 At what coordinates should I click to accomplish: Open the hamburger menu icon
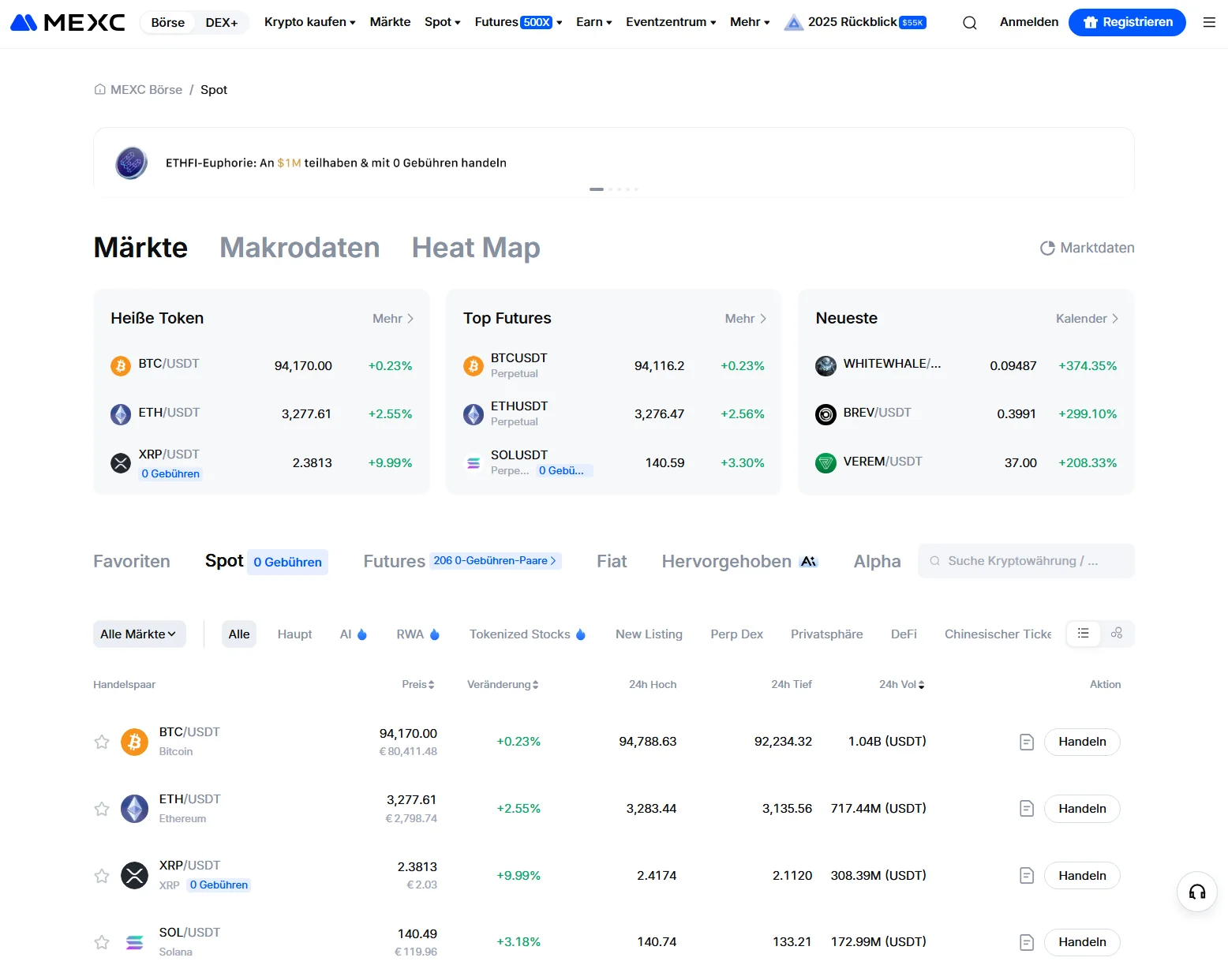1209,22
